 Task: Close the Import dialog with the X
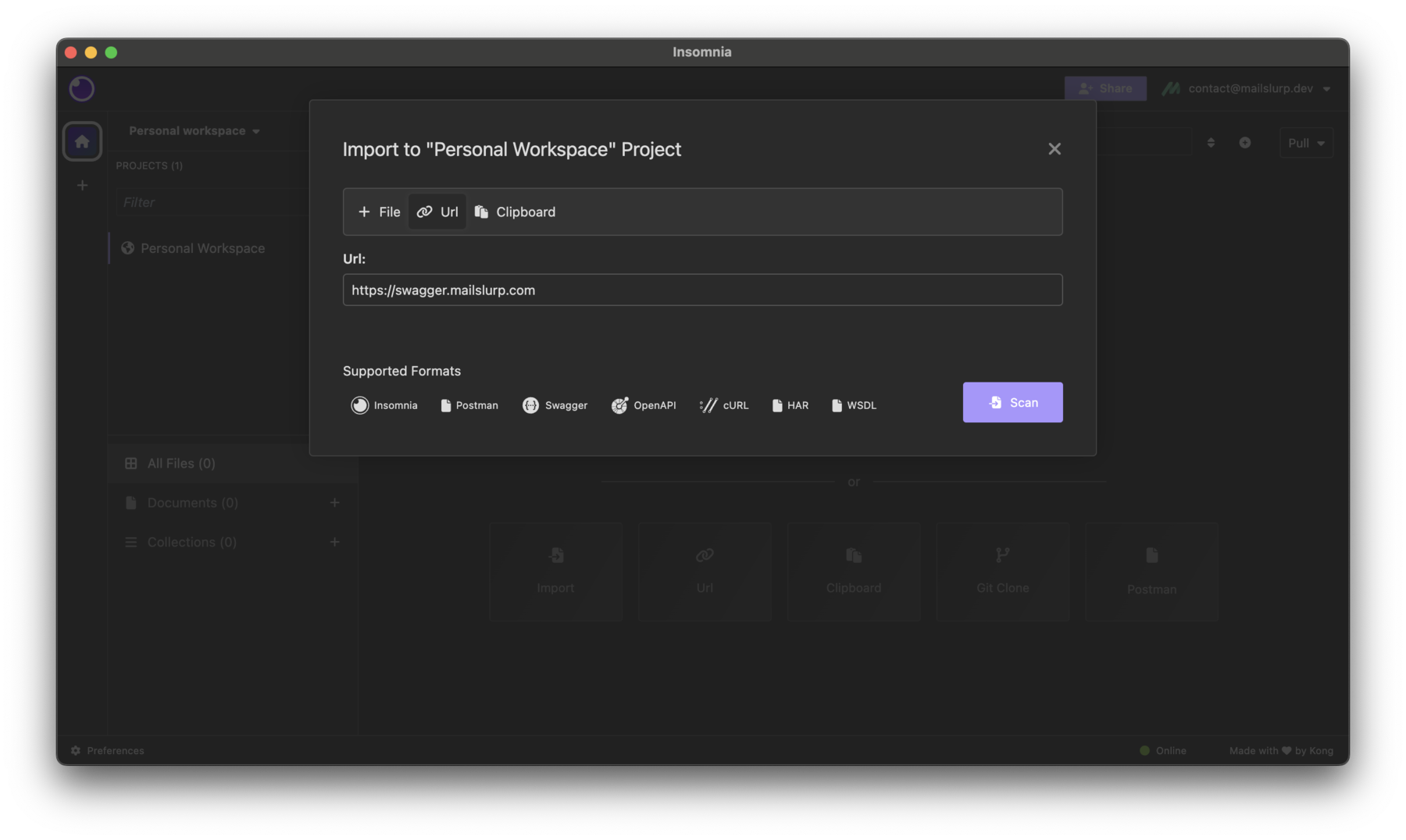point(1054,148)
